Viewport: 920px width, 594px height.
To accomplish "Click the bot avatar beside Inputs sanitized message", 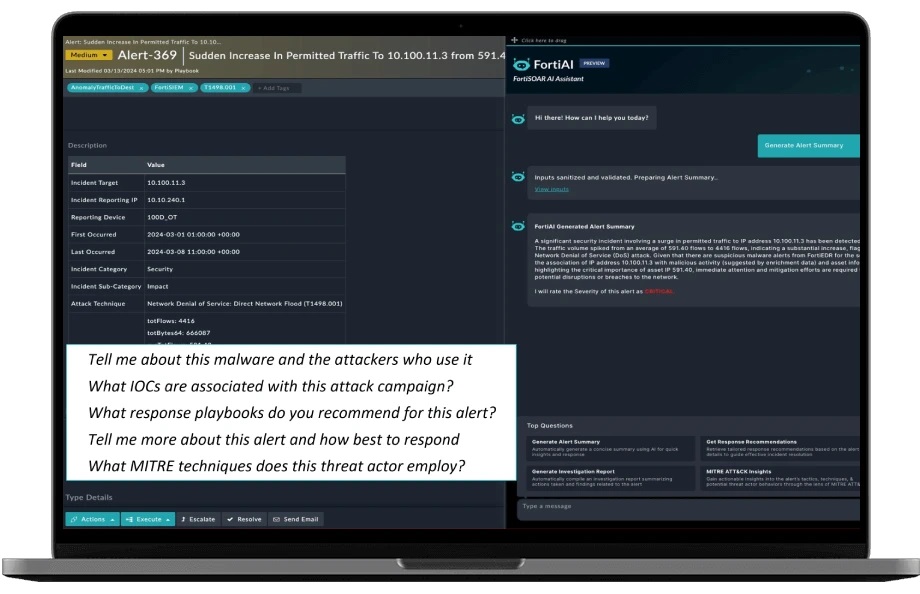I will (518, 178).
